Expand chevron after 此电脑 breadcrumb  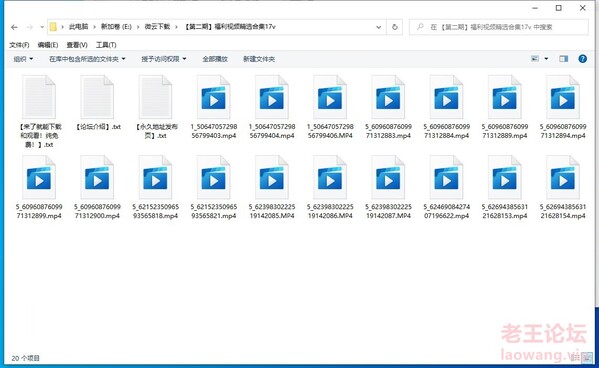(94, 27)
